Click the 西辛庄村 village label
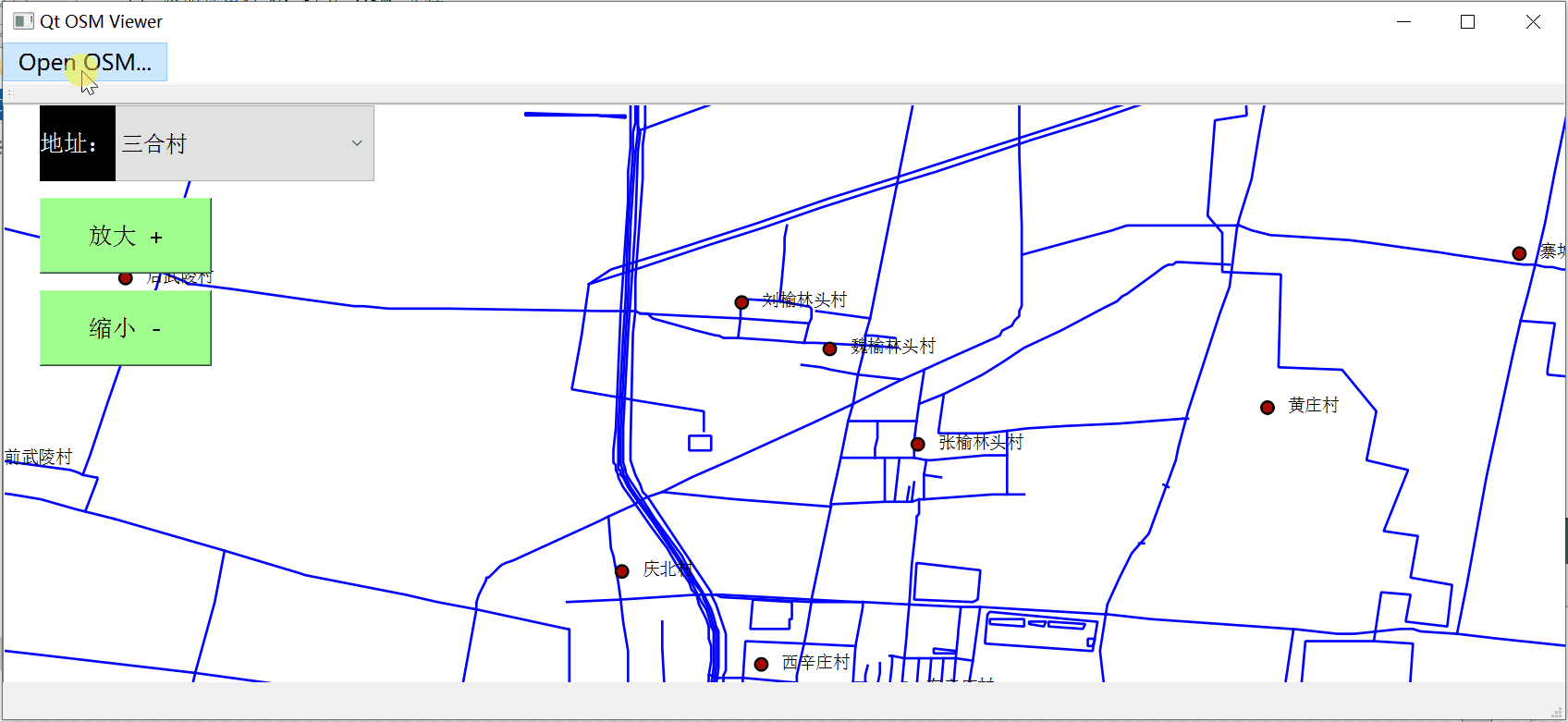The height and width of the screenshot is (722, 1568). point(815,662)
